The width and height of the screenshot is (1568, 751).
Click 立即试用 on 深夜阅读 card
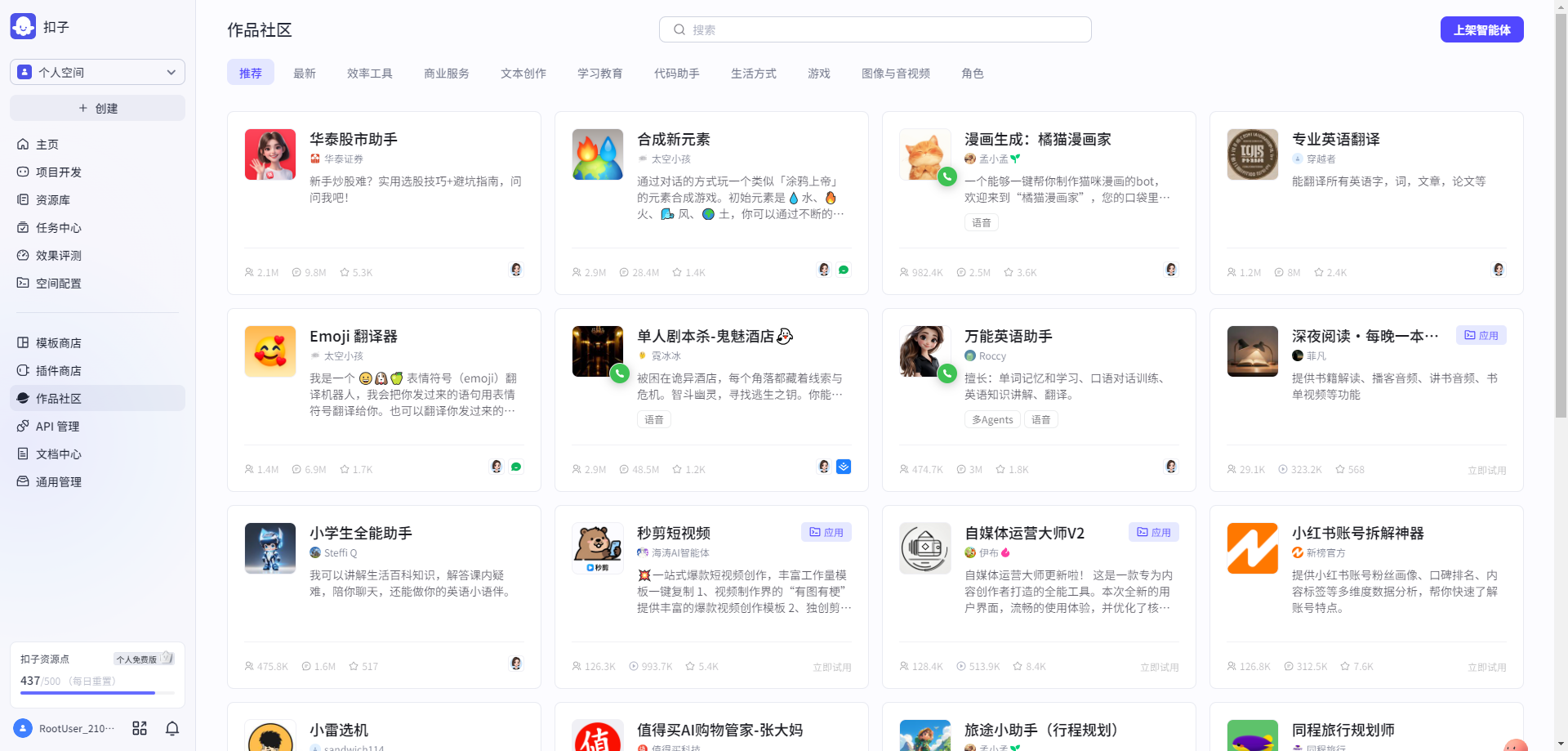coord(1487,470)
